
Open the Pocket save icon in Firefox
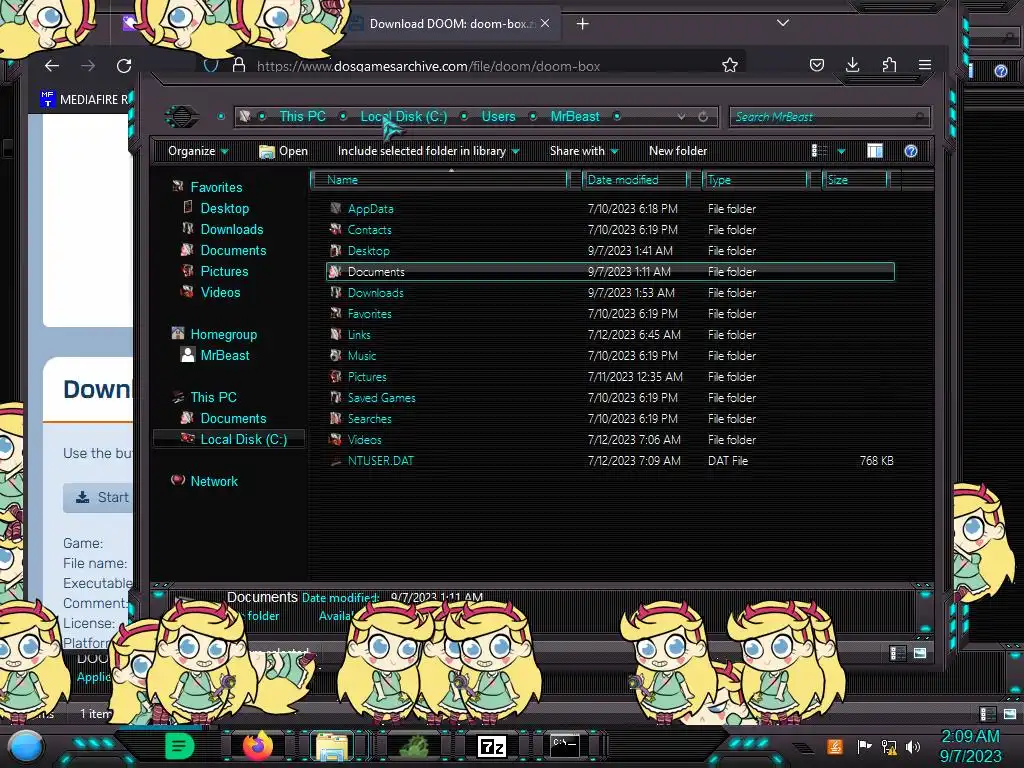816,65
